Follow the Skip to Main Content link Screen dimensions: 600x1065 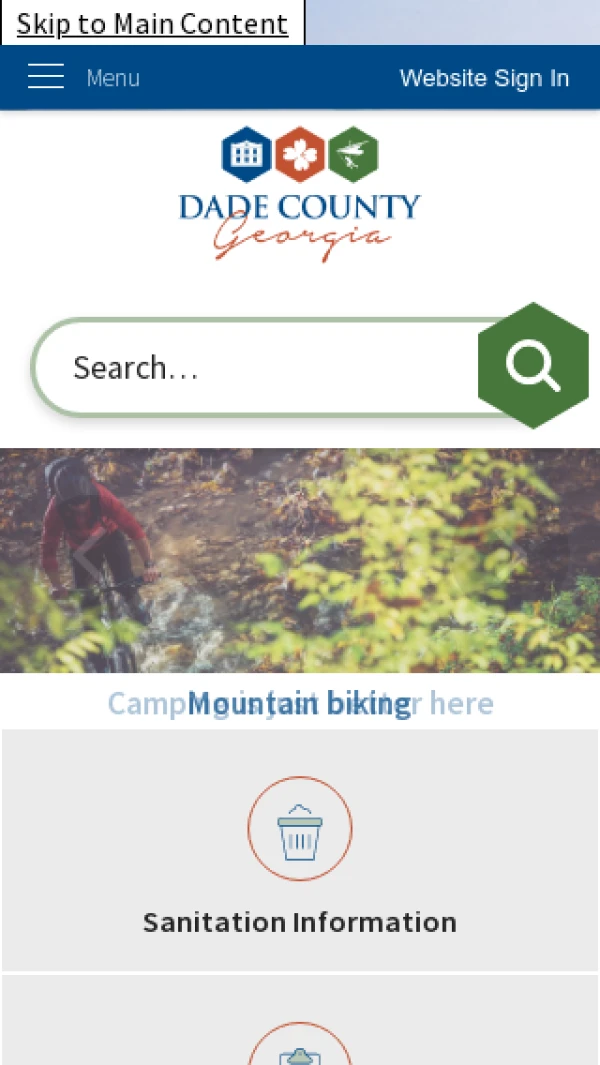point(152,23)
